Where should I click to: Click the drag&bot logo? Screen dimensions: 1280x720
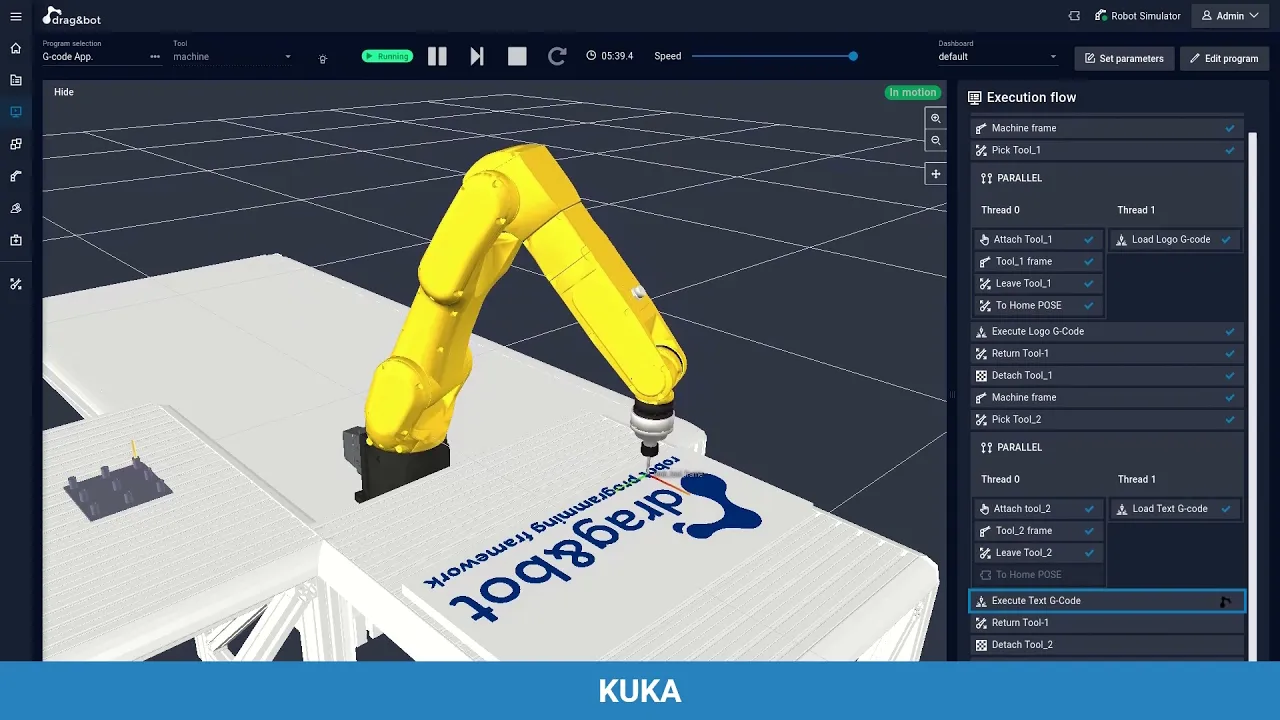(71, 16)
